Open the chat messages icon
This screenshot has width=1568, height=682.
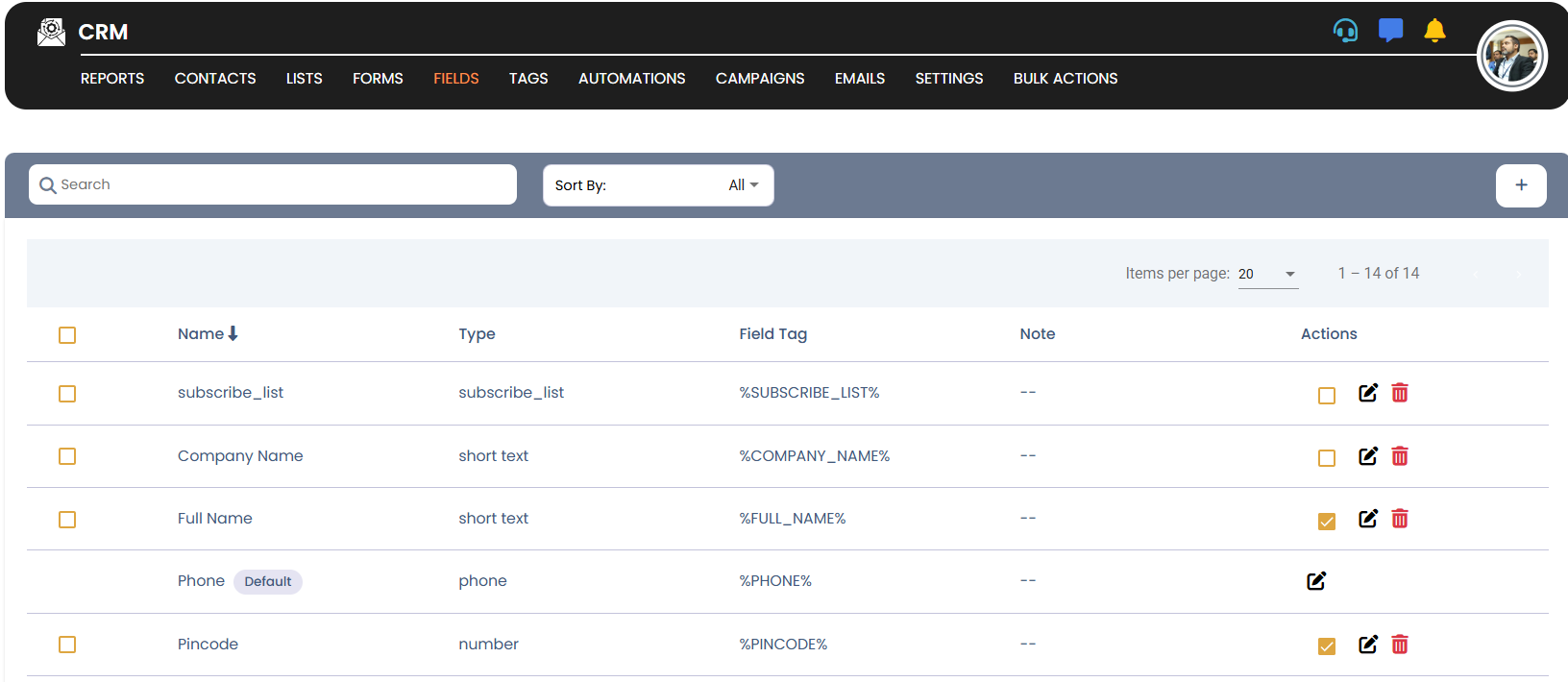[1390, 31]
